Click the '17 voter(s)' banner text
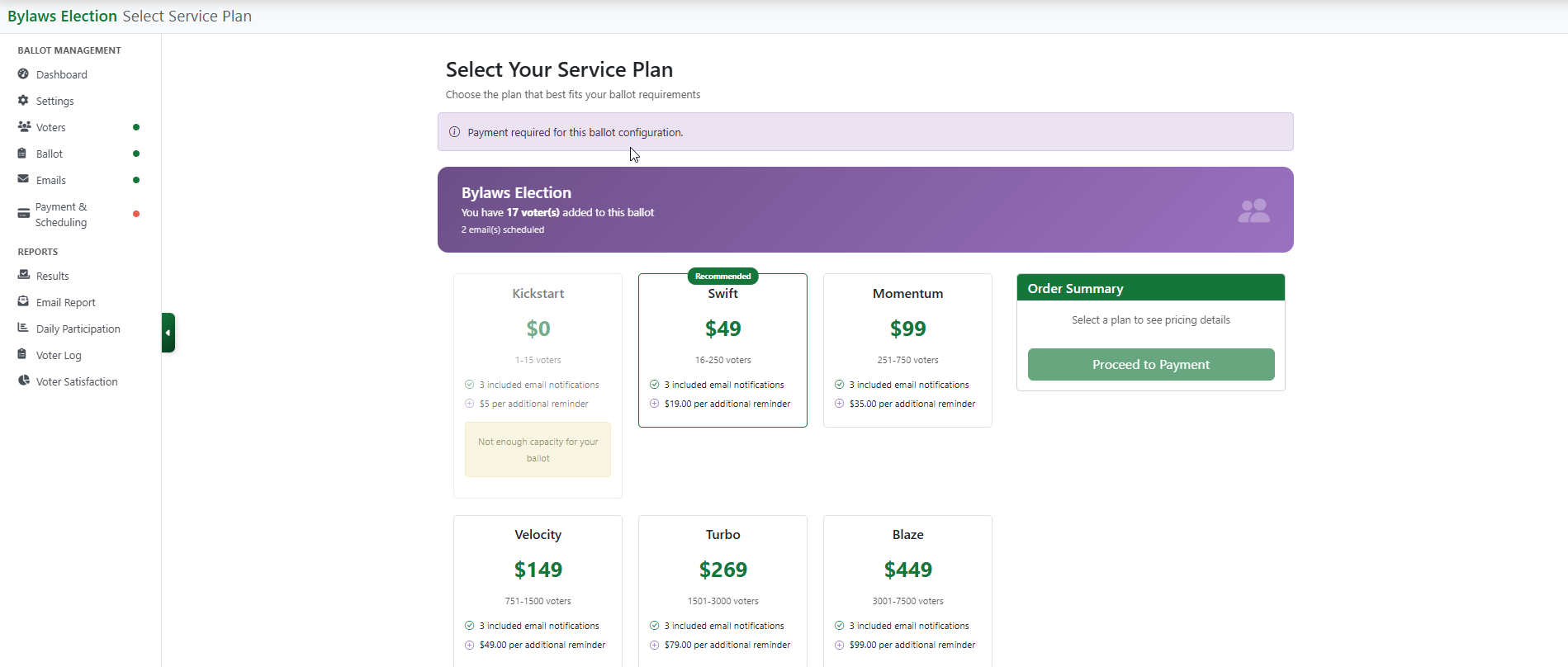The image size is (1568, 667). click(x=533, y=212)
